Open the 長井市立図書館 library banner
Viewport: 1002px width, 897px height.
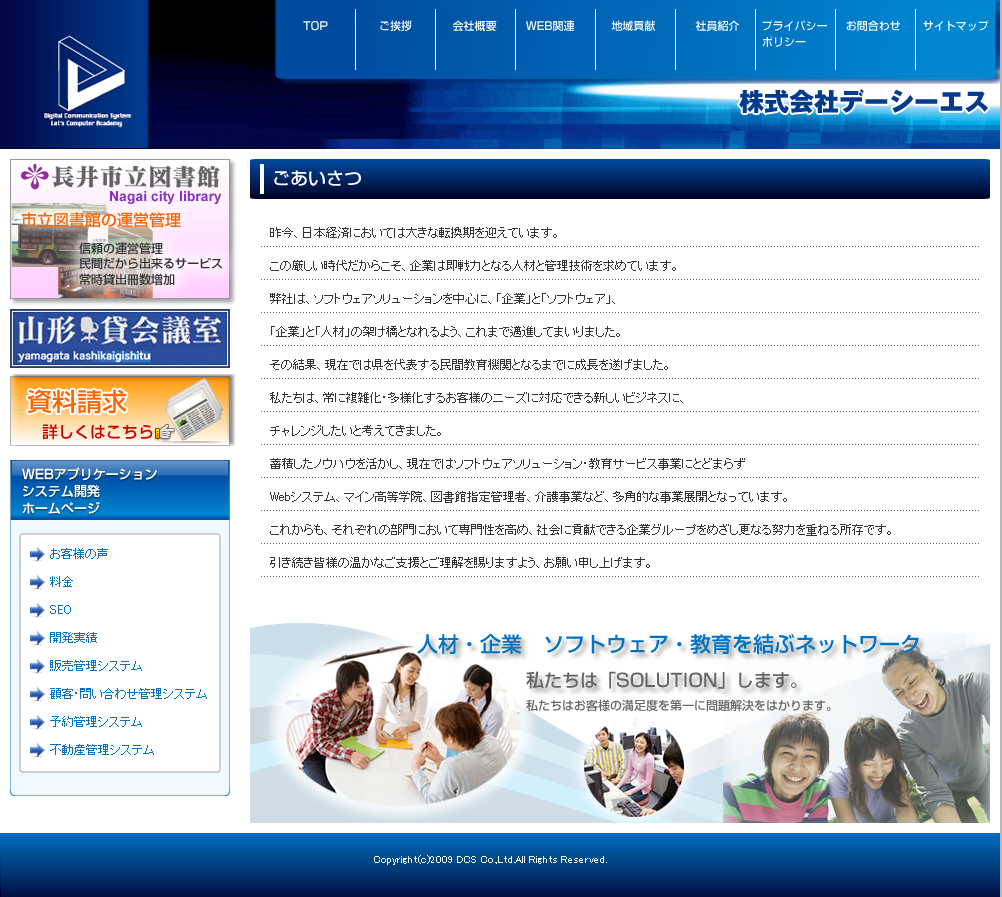click(120, 229)
